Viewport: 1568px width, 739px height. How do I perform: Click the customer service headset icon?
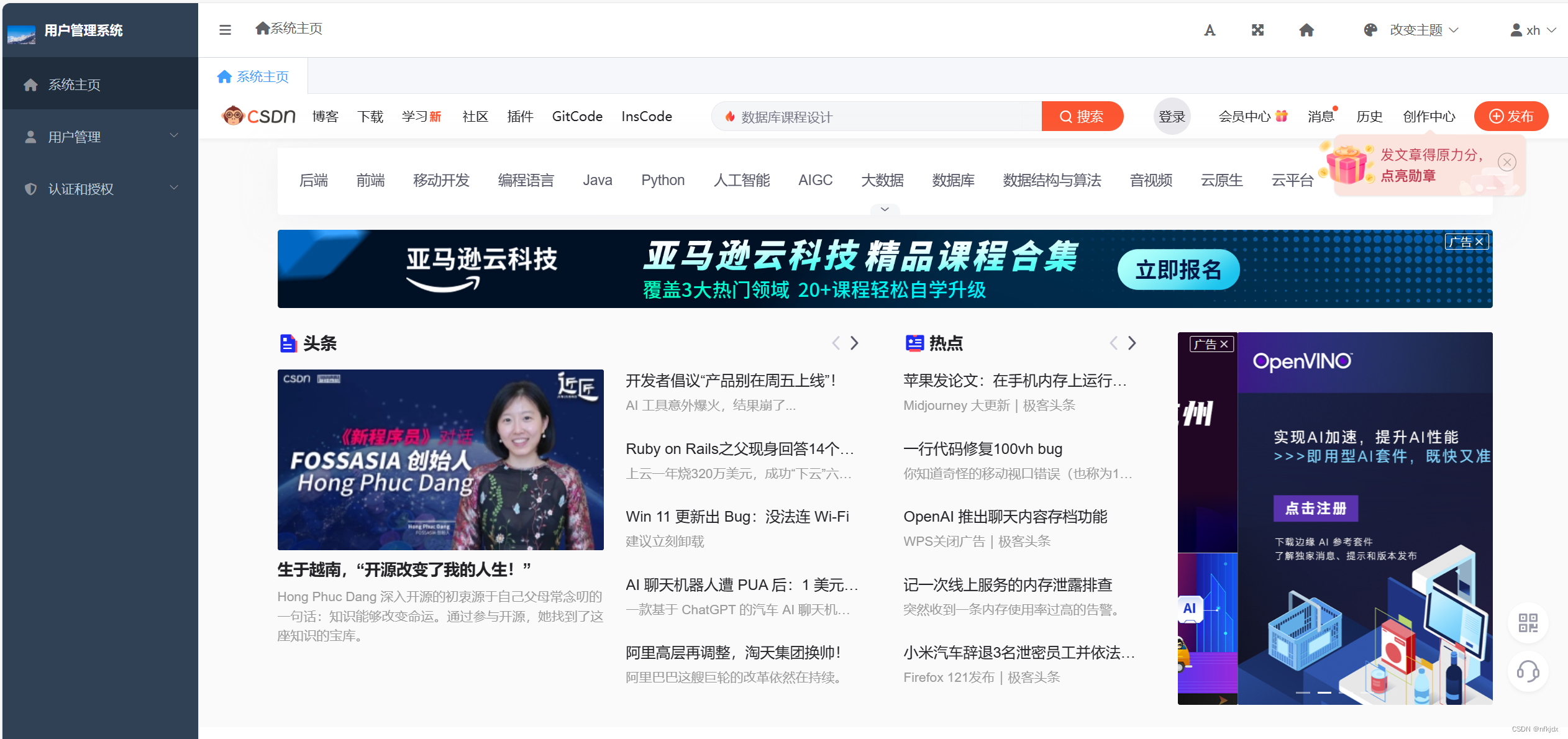pos(1529,671)
